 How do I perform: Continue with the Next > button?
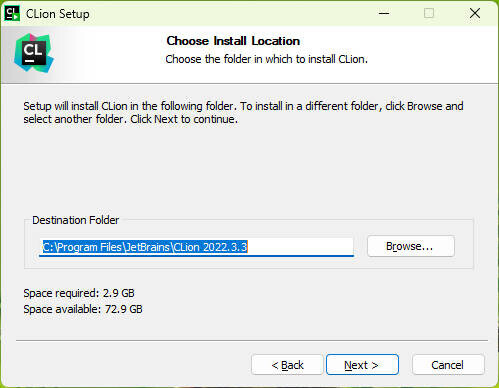click(362, 365)
